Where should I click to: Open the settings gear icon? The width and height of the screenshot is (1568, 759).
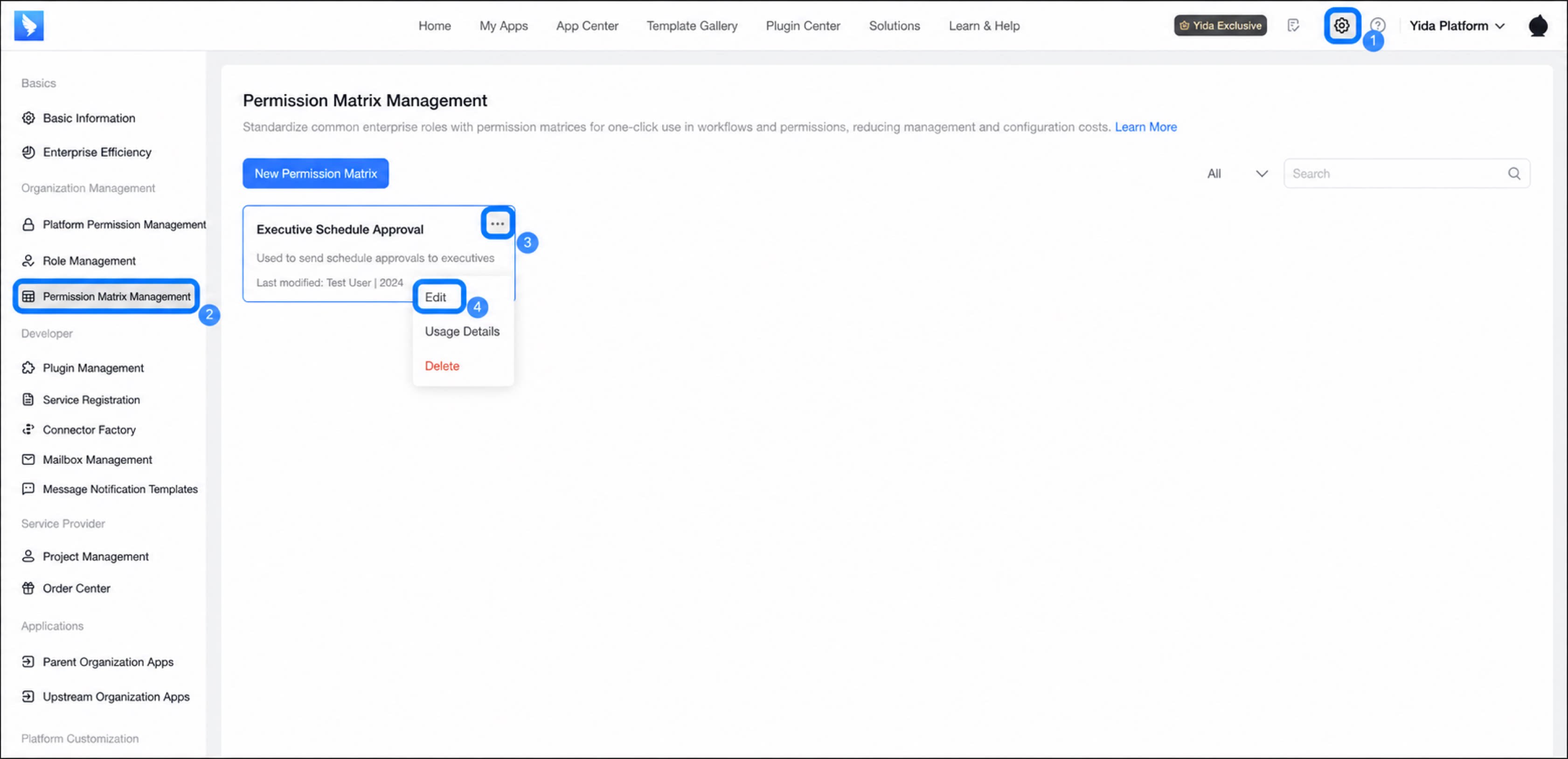1341,26
